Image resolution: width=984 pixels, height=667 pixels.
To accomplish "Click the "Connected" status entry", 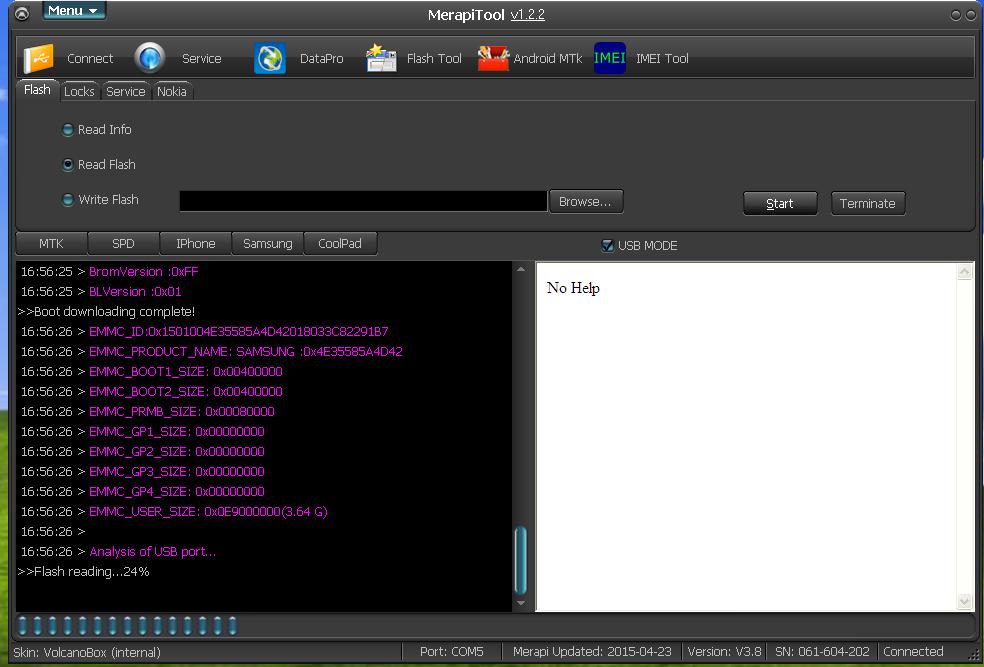I will click(913, 652).
